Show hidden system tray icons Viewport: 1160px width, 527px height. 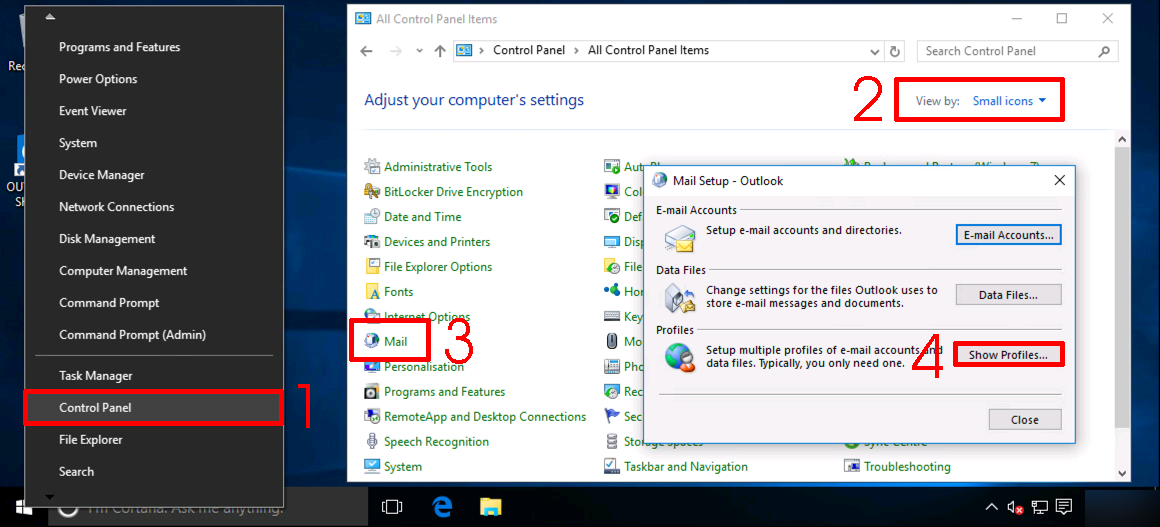991,507
